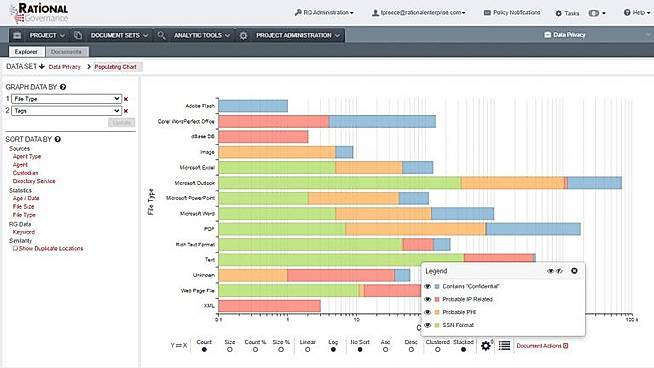Click the search magnifier icon in navbar
The image size is (654, 368).
click(x=161, y=35)
